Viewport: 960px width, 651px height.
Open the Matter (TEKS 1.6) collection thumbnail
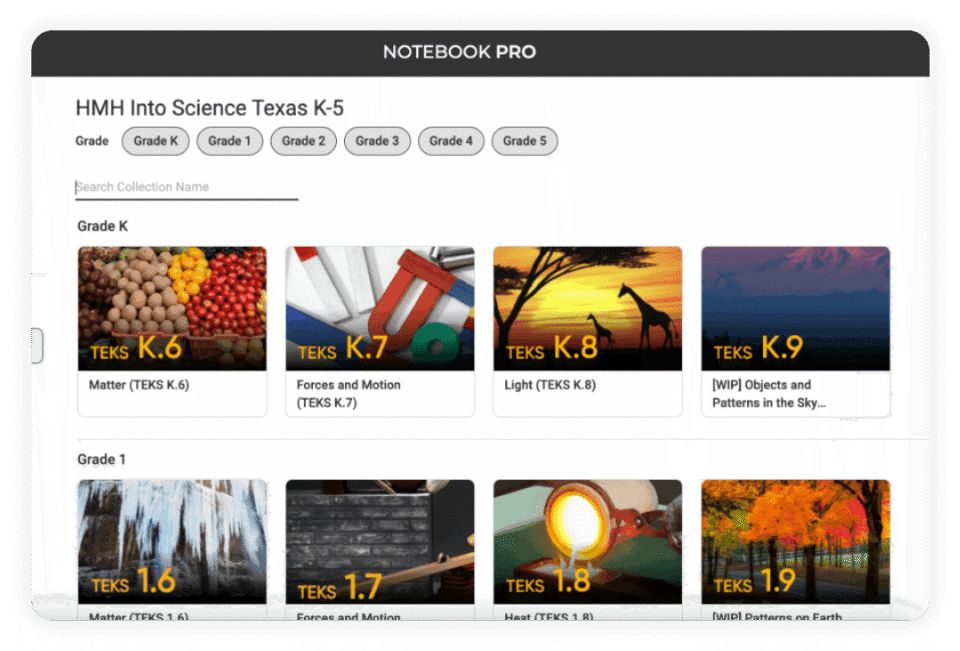point(171,541)
